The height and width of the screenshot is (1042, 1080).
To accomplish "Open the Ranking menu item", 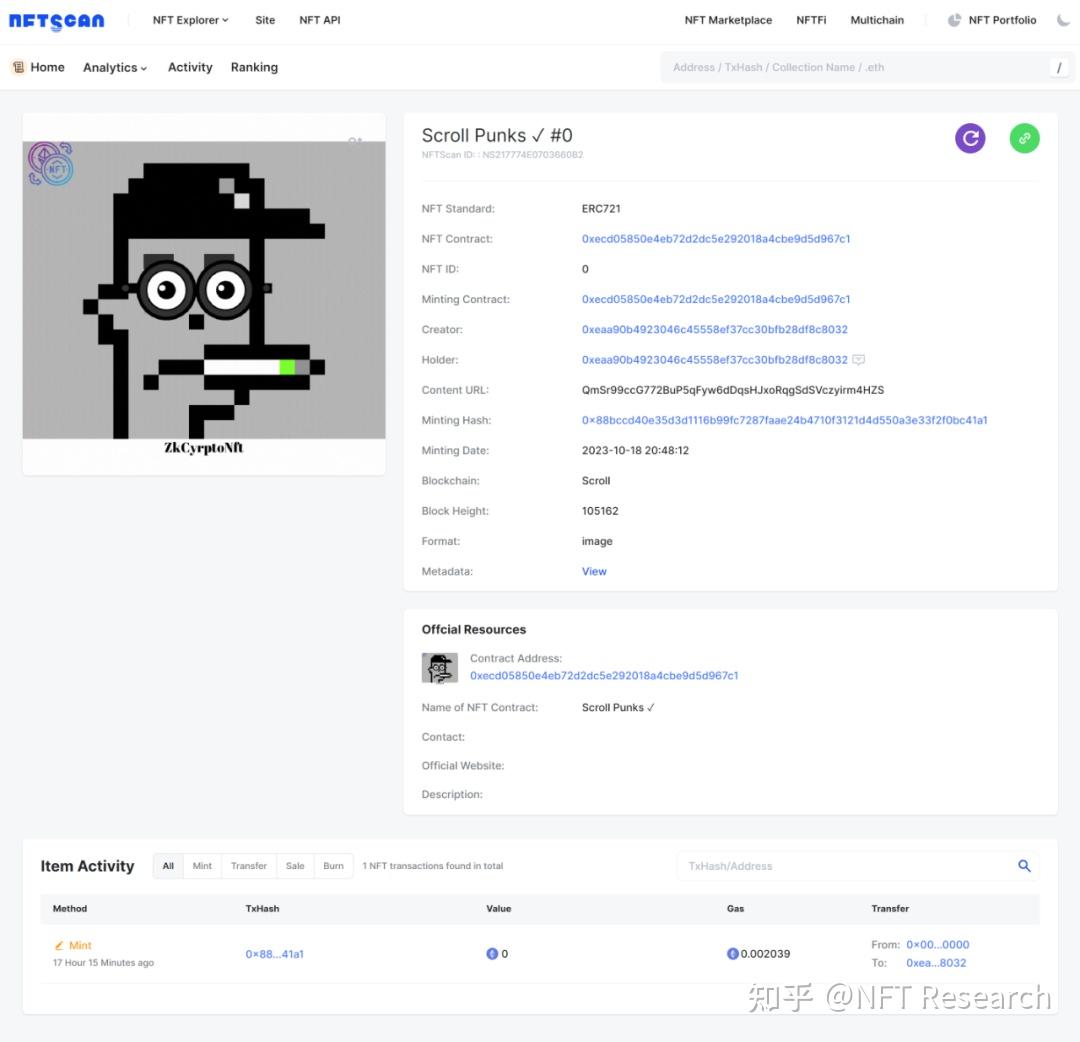I will (x=254, y=67).
